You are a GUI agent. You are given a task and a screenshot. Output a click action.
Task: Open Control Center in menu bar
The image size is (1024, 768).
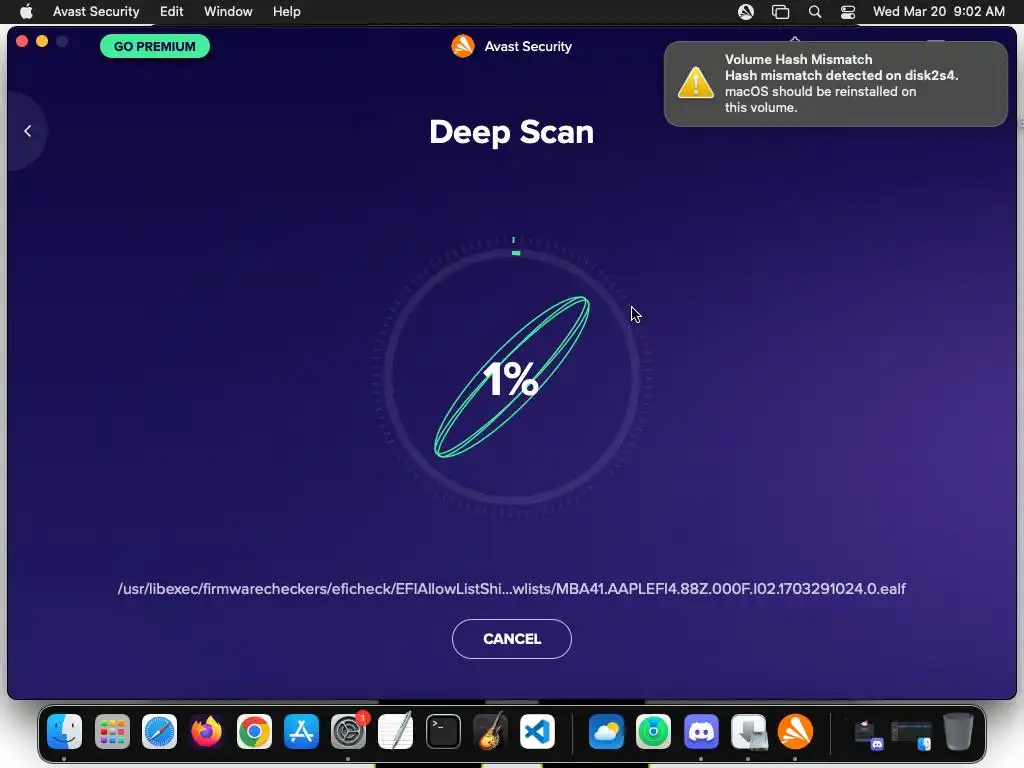coord(848,12)
